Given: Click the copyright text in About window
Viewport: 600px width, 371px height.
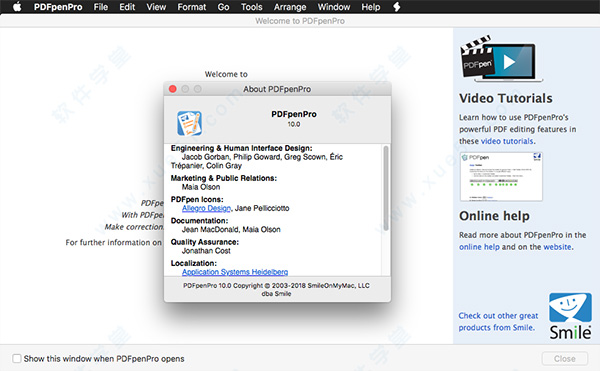Looking at the screenshot, I should (x=276, y=290).
